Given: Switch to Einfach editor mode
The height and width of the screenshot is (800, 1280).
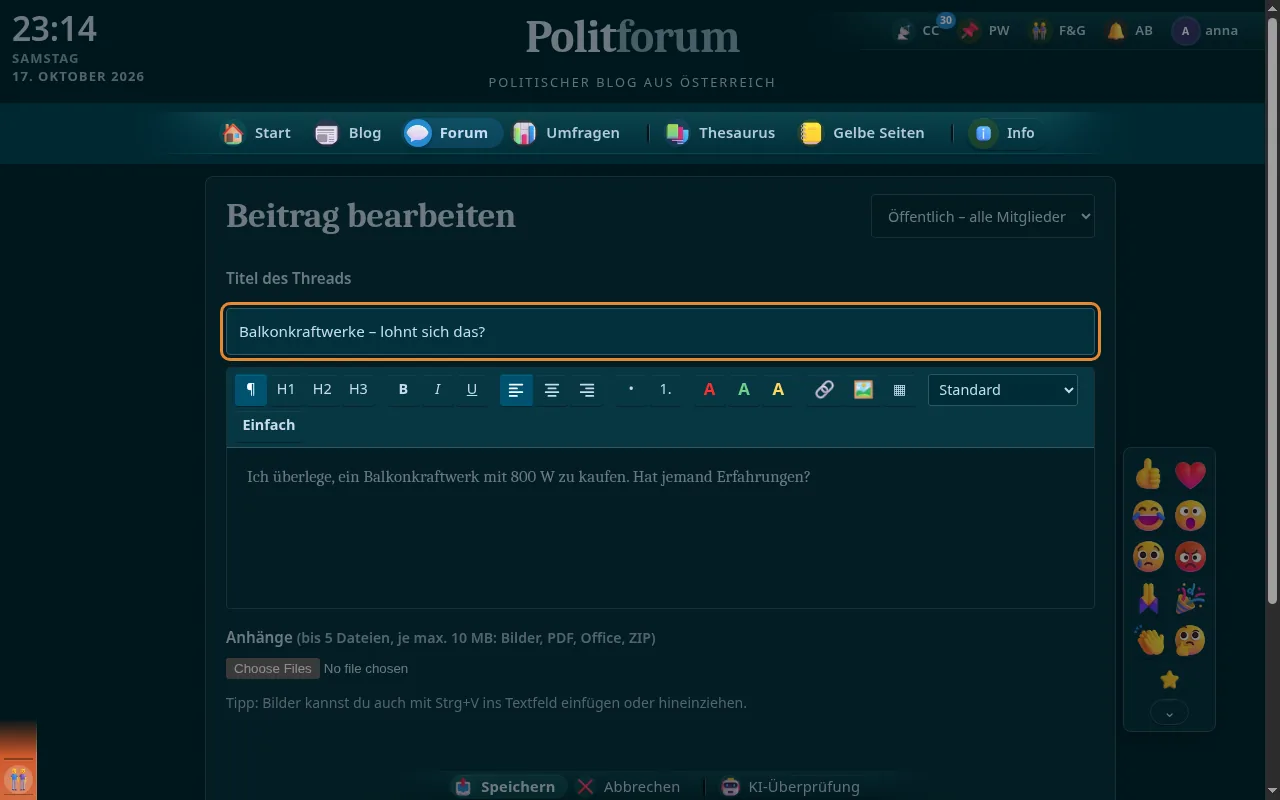Looking at the screenshot, I should point(269,425).
